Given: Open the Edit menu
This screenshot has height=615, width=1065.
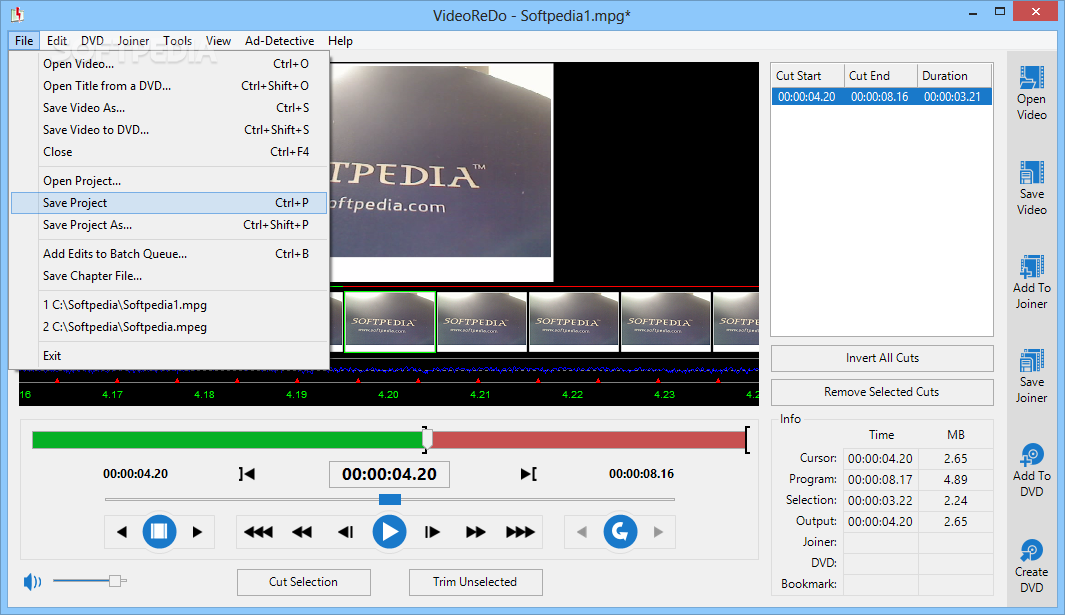Looking at the screenshot, I should click(x=57, y=41).
